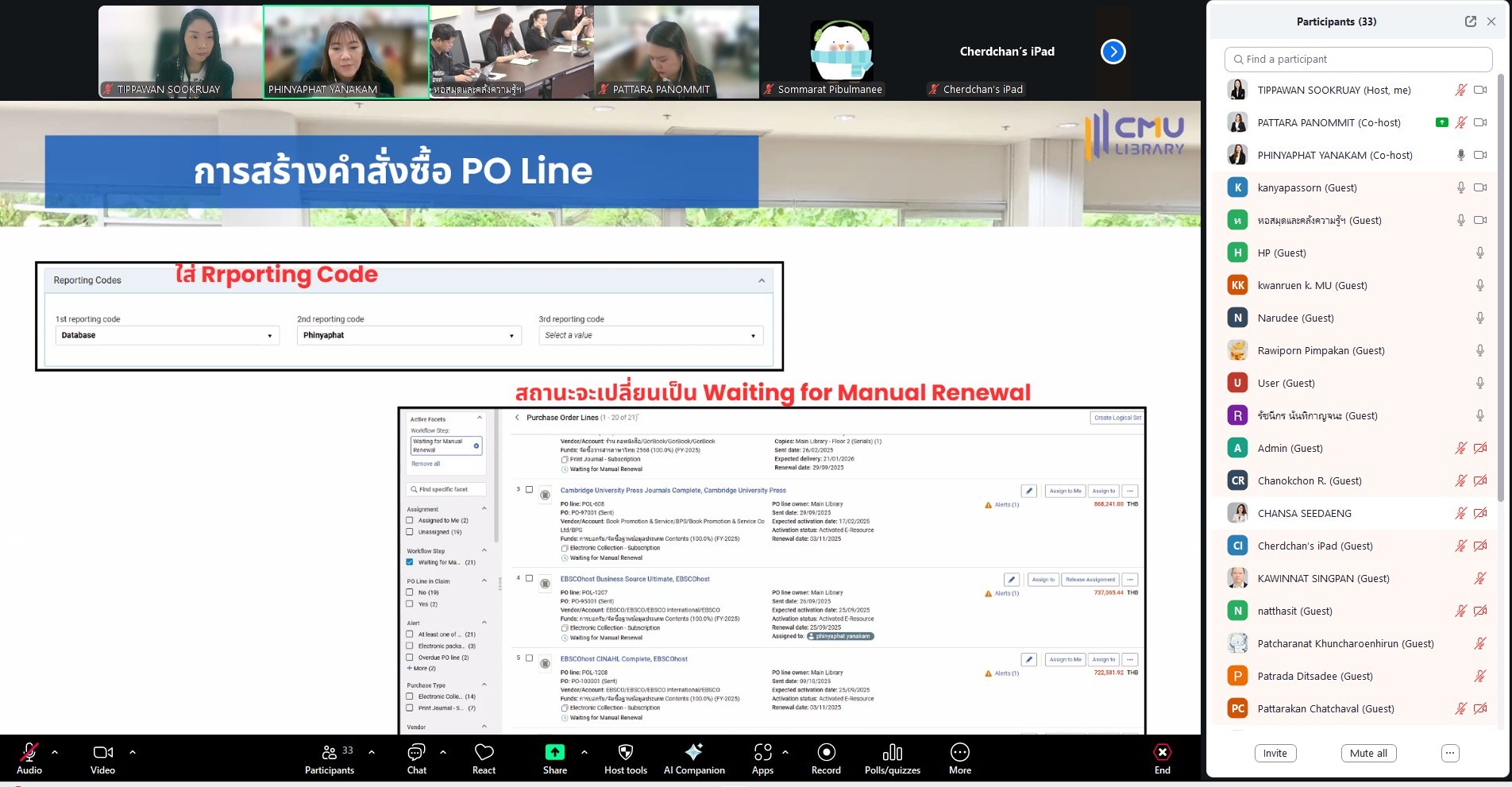The width and height of the screenshot is (1512, 787).
Task: Start recording with the Record icon
Action: pos(826,753)
